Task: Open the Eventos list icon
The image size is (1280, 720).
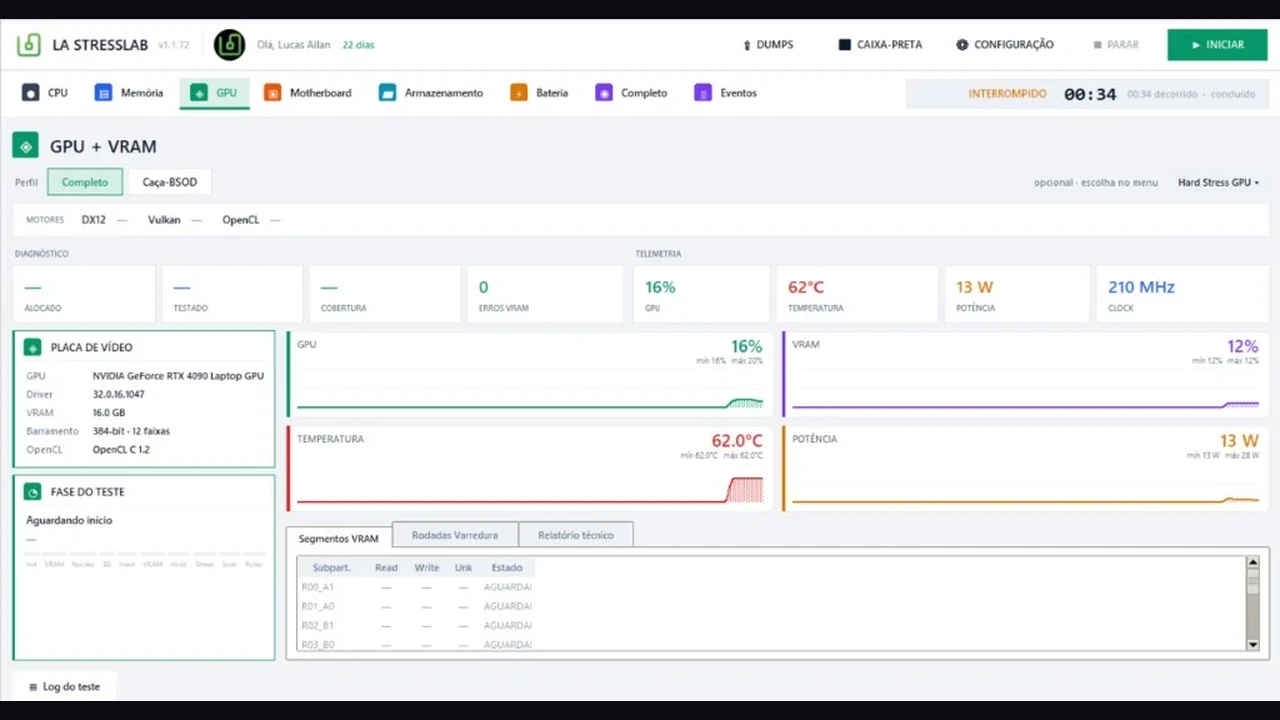Action: [703, 93]
